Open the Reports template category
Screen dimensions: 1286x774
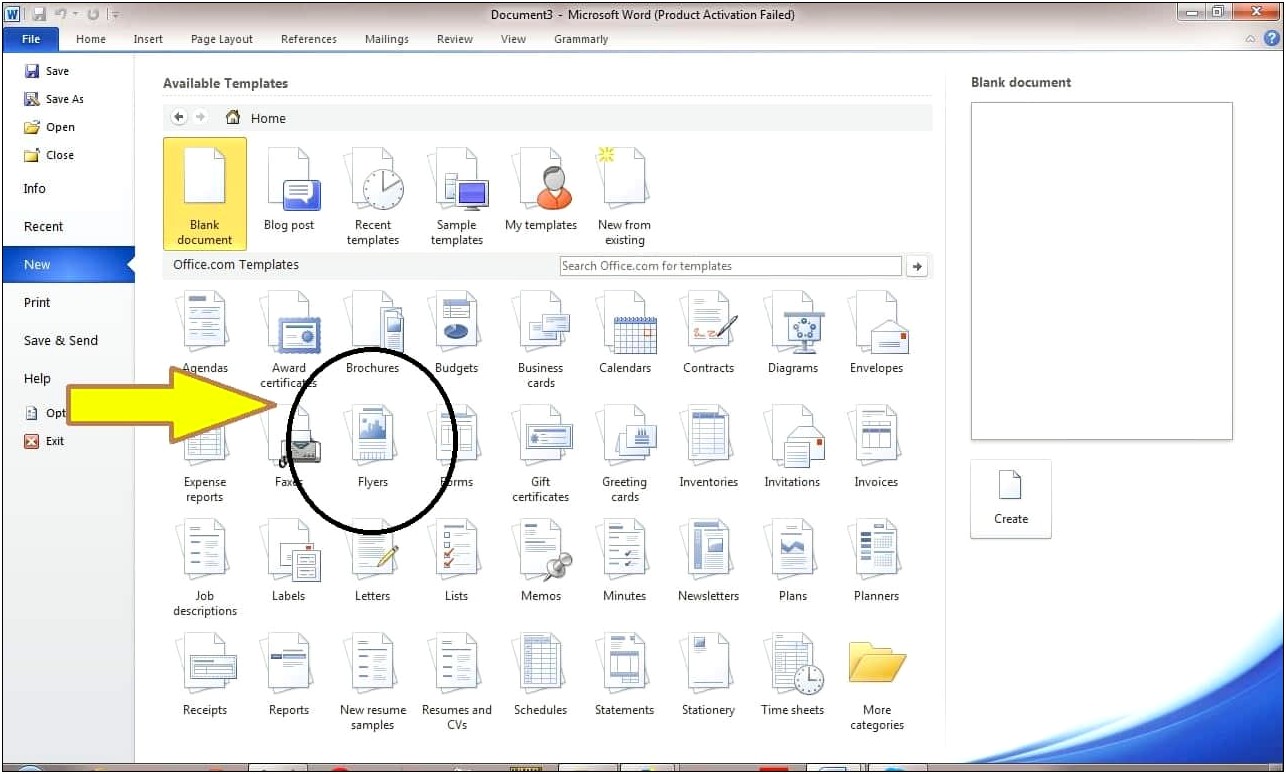tap(288, 675)
